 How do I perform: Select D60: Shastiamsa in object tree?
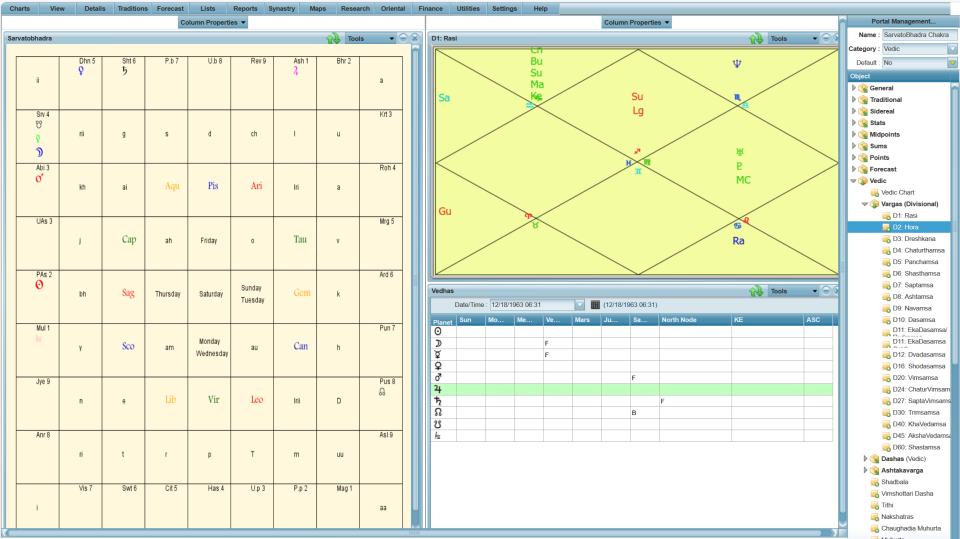pos(917,447)
